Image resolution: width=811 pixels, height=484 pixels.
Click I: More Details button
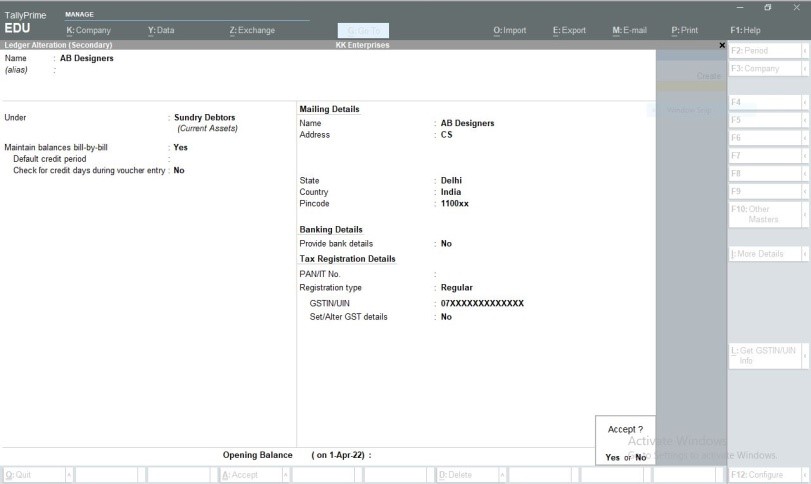tap(765, 254)
